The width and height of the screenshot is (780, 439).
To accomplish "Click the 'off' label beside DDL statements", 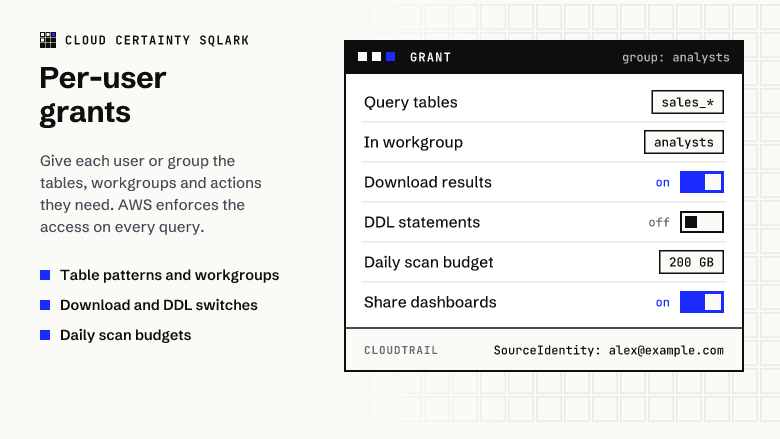I will pyautogui.click(x=659, y=223).
